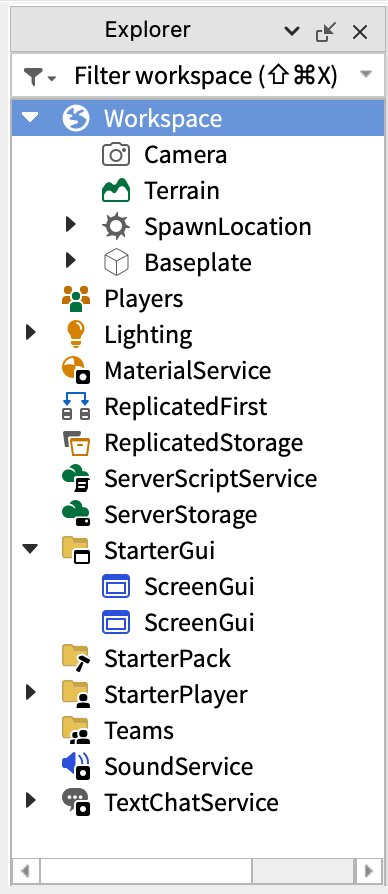
Task: Expand the TextChatService node
Action: pyautogui.click(x=30, y=800)
